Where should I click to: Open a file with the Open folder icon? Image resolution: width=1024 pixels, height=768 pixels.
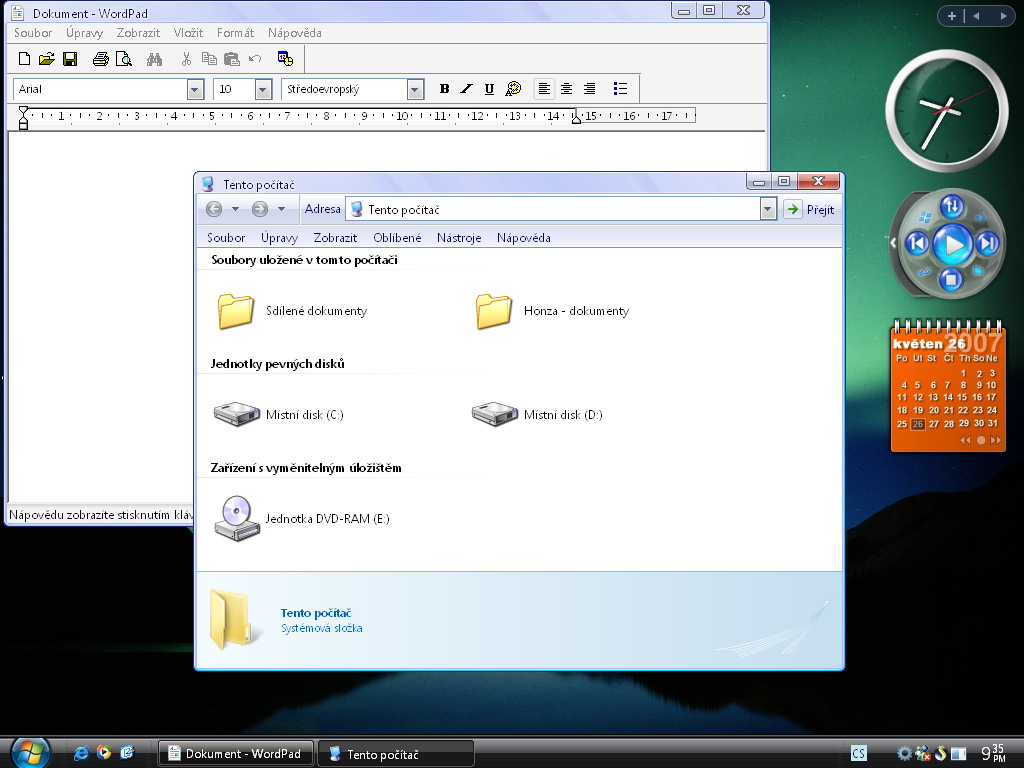coord(47,59)
